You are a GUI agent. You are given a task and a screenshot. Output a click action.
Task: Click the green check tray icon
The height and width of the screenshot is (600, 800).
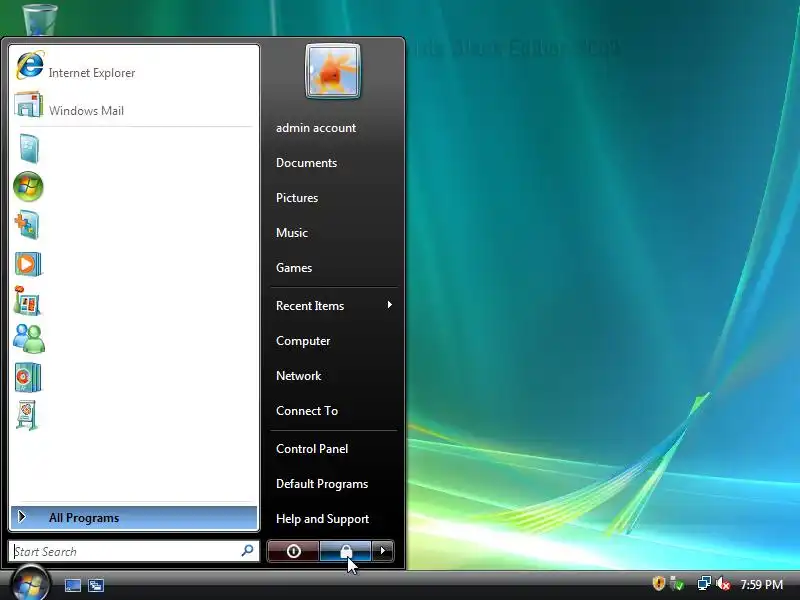677,583
